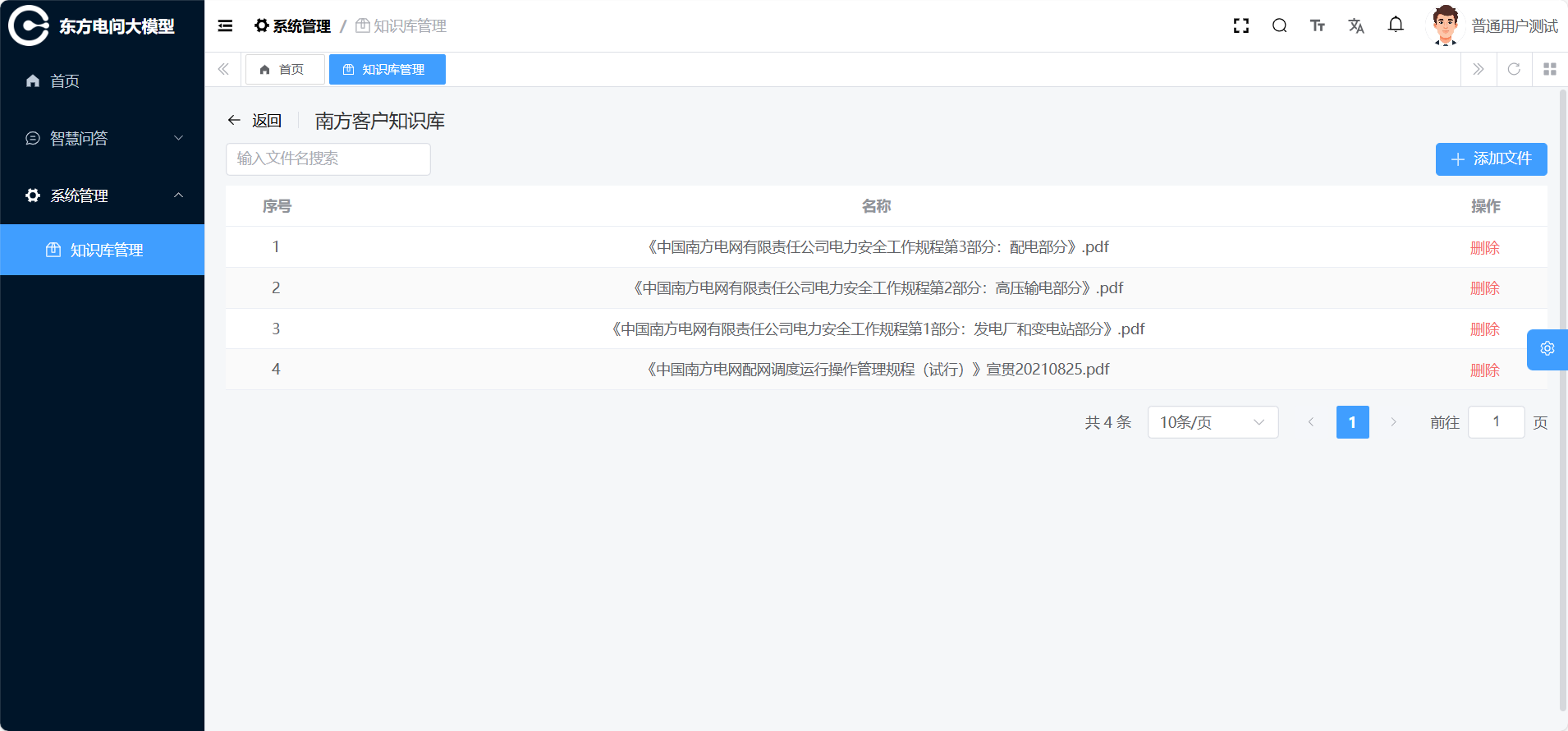The height and width of the screenshot is (731, 1568).
Task: Click the go-to page number input
Action: [1495, 422]
